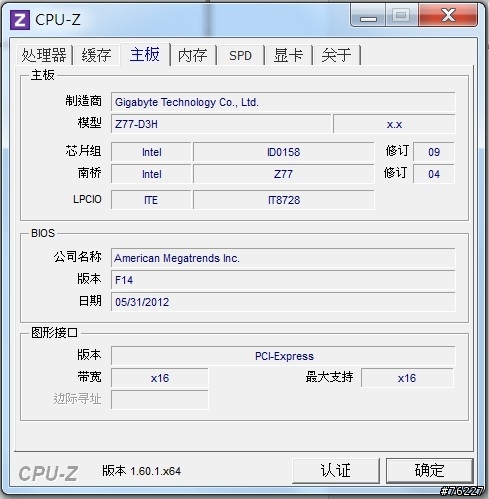The width and height of the screenshot is (489, 499).
Task: Click the 模型 label
Action: [x=89, y=123]
